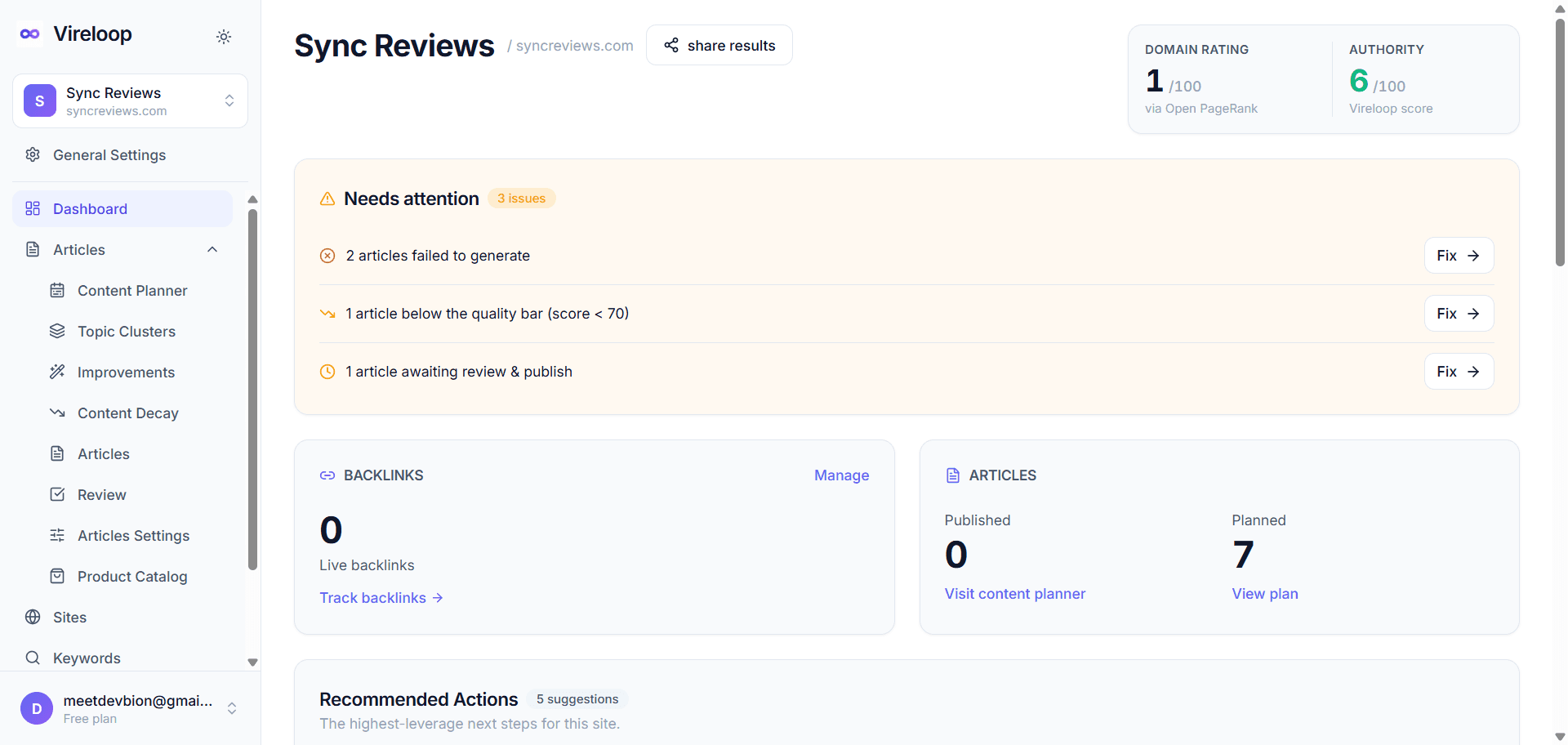Image resolution: width=1568 pixels, height=745 pixels.
Task: Open Content Planner in sidebar
Action: (132, 291)
